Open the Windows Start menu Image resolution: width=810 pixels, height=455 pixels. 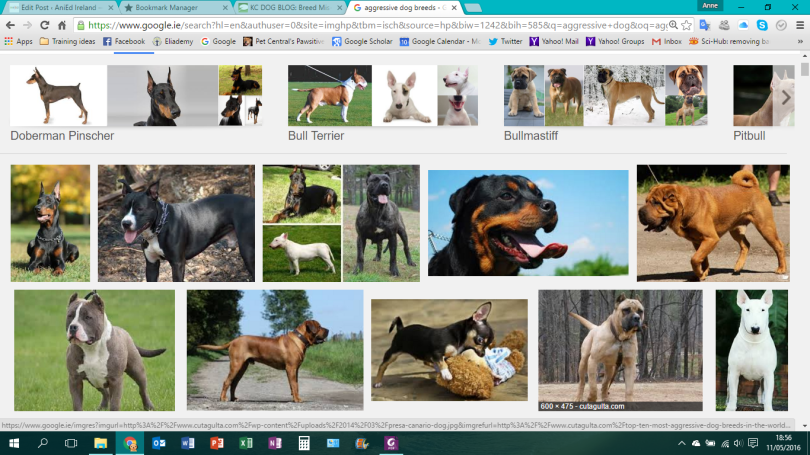[14, 442]
